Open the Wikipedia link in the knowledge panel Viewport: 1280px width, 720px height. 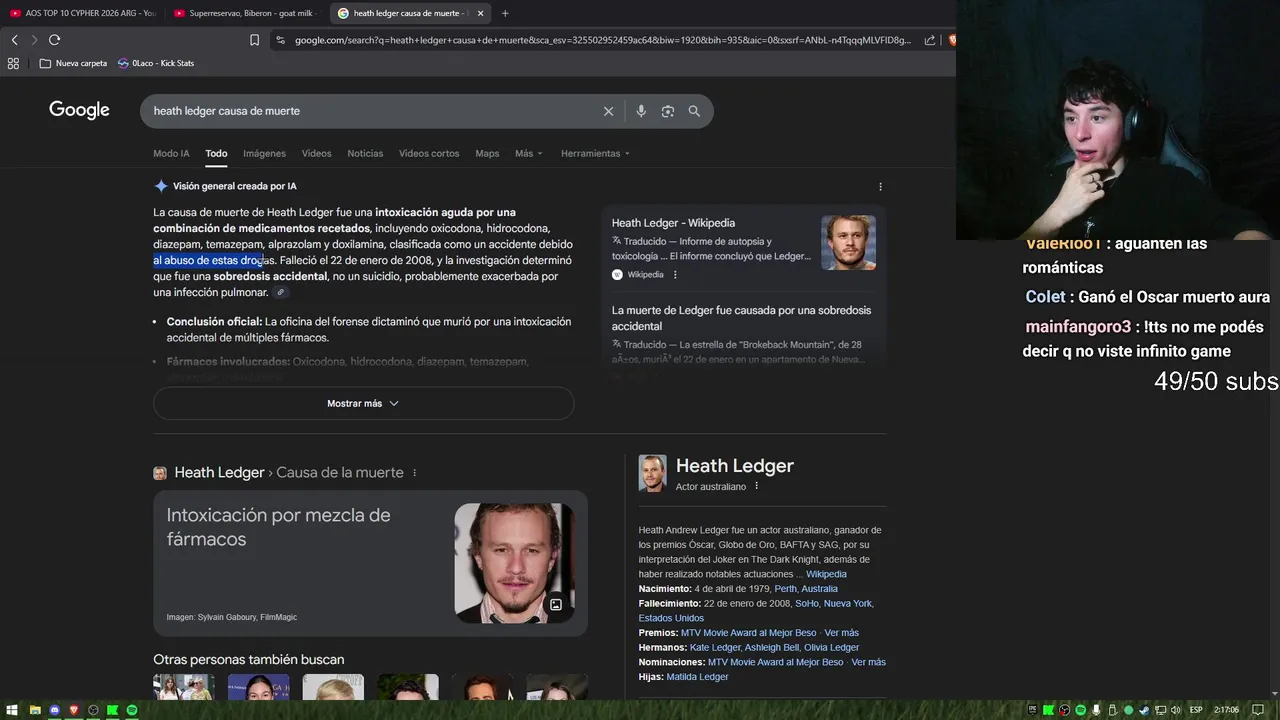point(826,574)
